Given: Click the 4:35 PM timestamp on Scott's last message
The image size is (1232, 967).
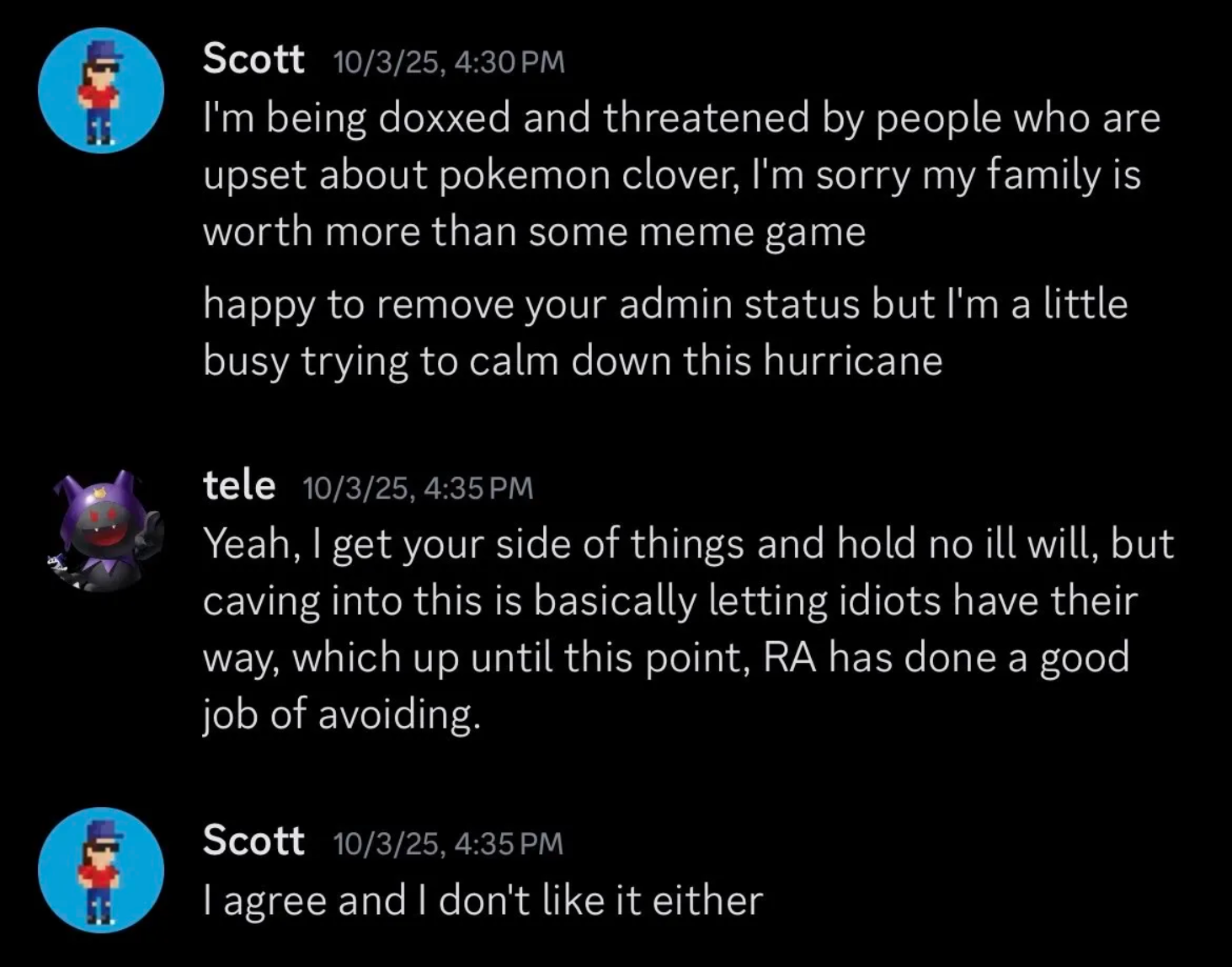Looking at the screenshot, I should point(449,843).
